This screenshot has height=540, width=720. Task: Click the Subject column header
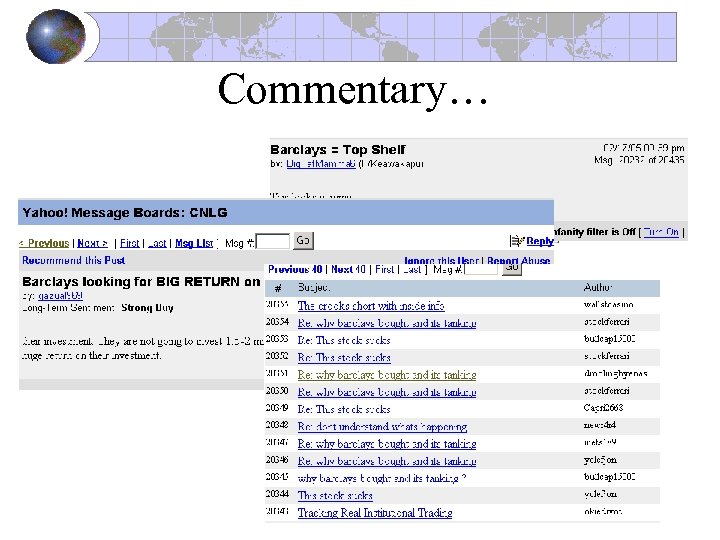314,287
